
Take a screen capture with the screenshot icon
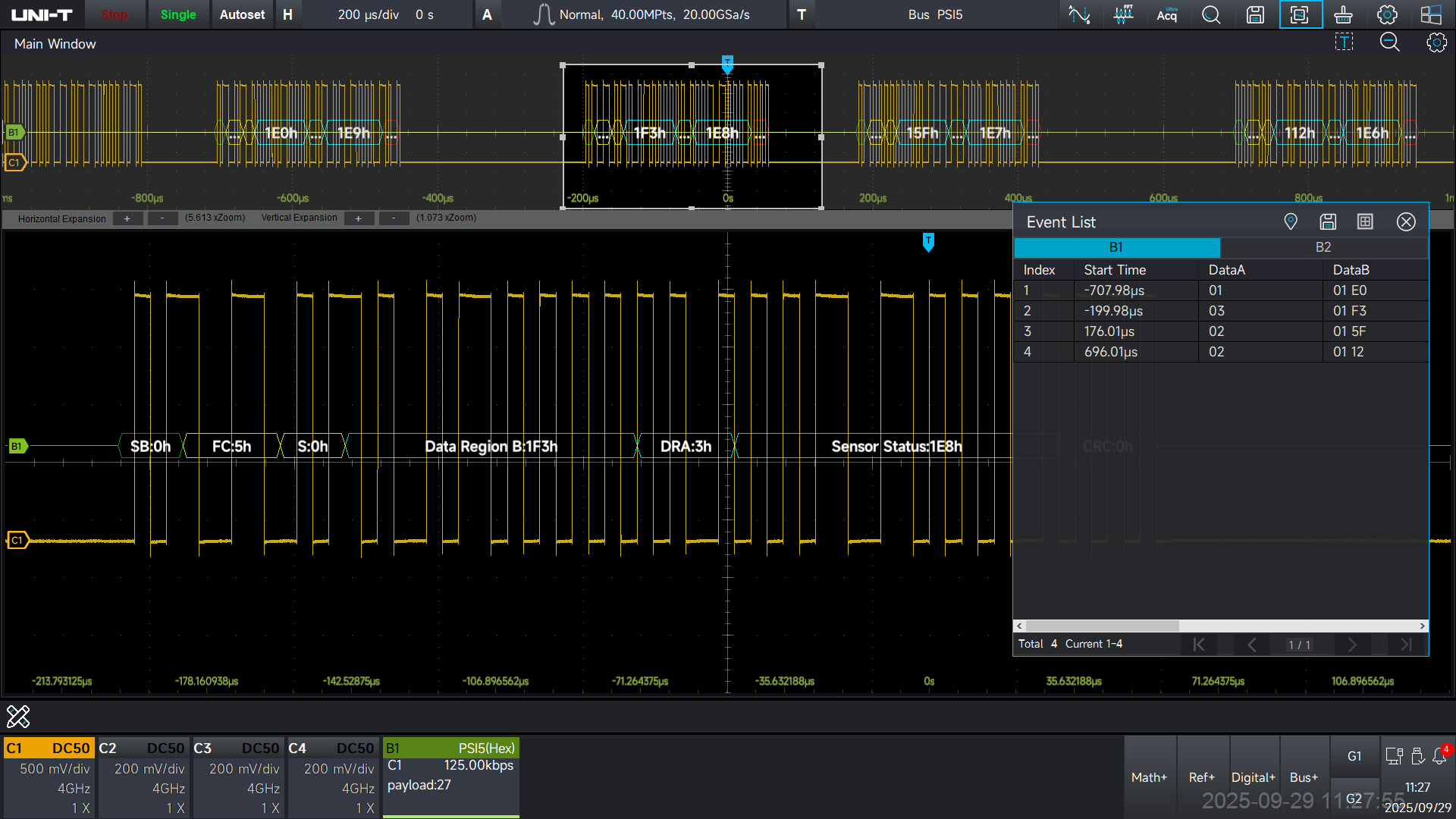click(1300, 14)
